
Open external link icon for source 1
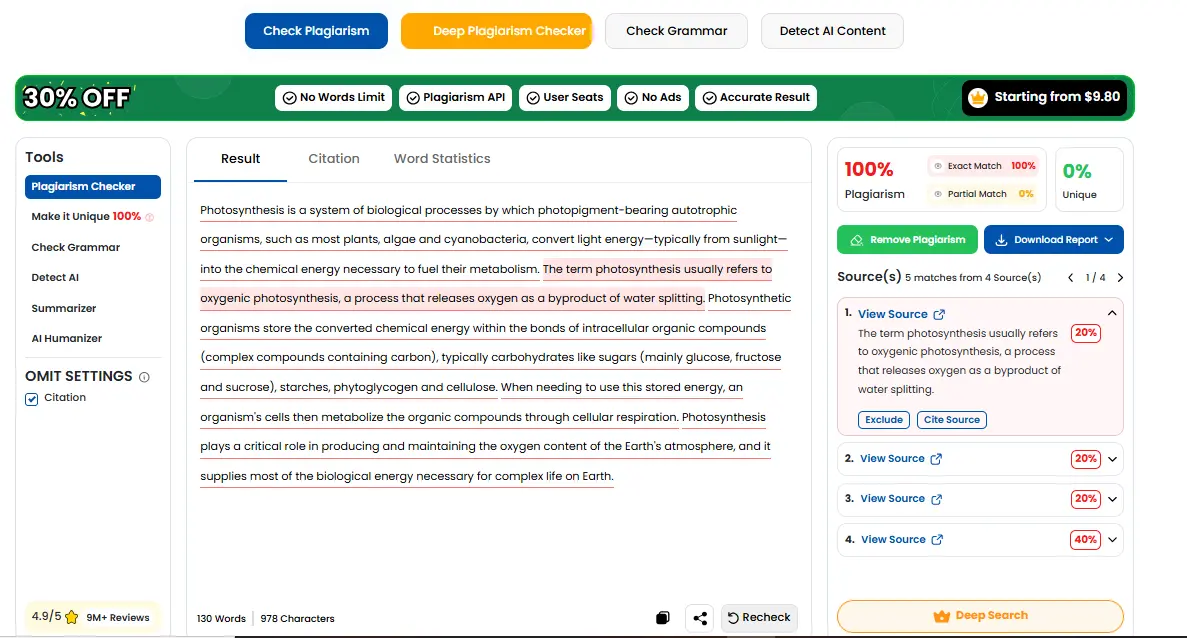(x=939, y=314)
